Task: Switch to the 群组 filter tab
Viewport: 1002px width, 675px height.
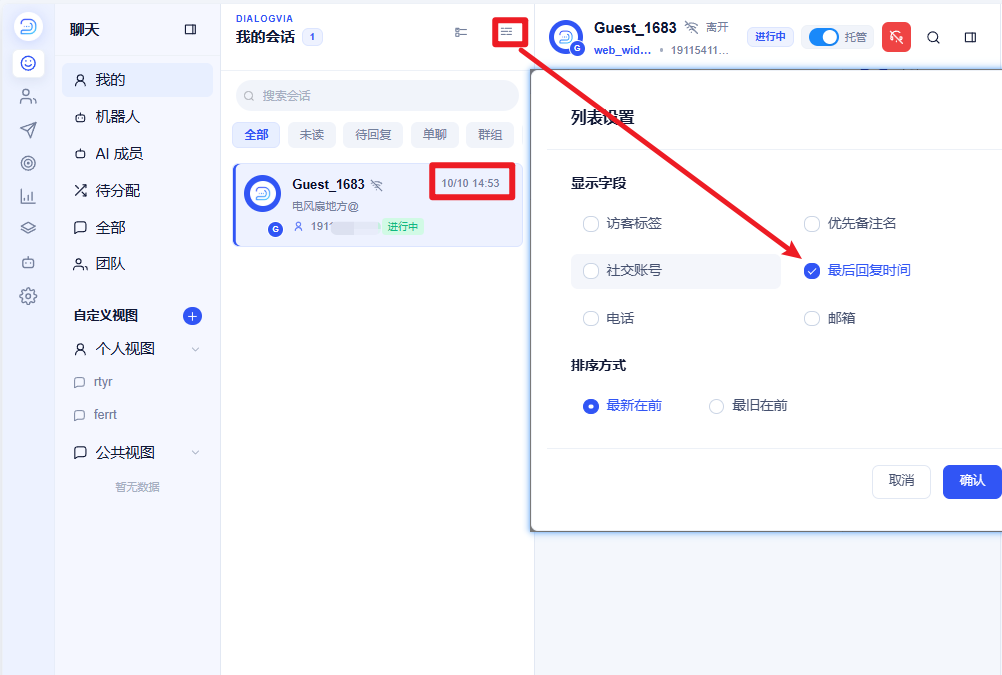Action: point(490,135)
